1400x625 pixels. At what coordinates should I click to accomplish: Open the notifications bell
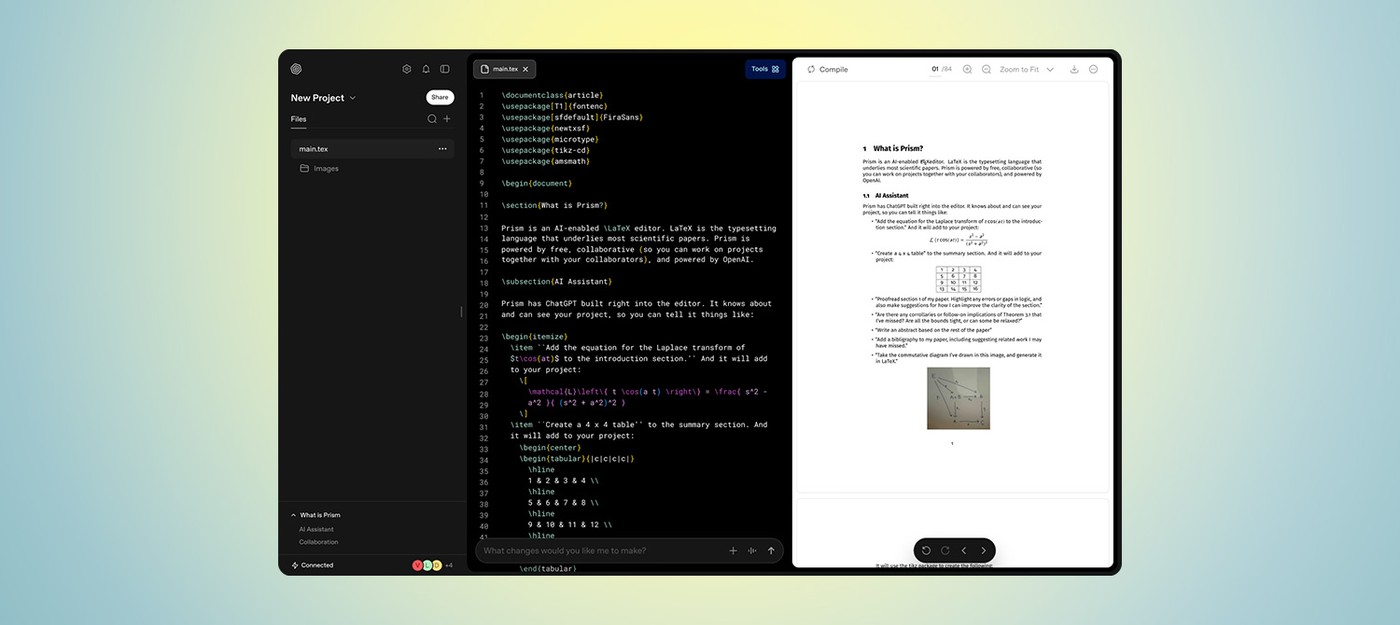[x=426, y=69]
